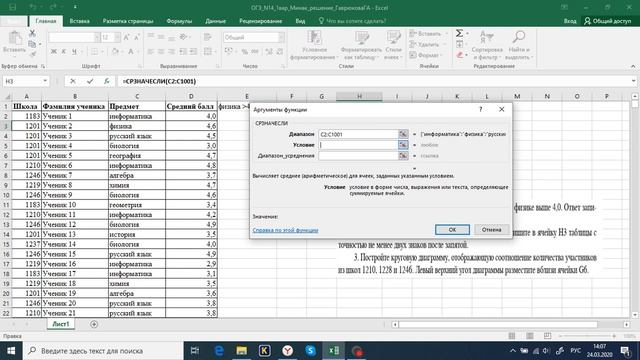This screenshot has width=640, height=360.
Task: Open the 'Справка по этой функции' help link
Action: [x=285, y=230]
